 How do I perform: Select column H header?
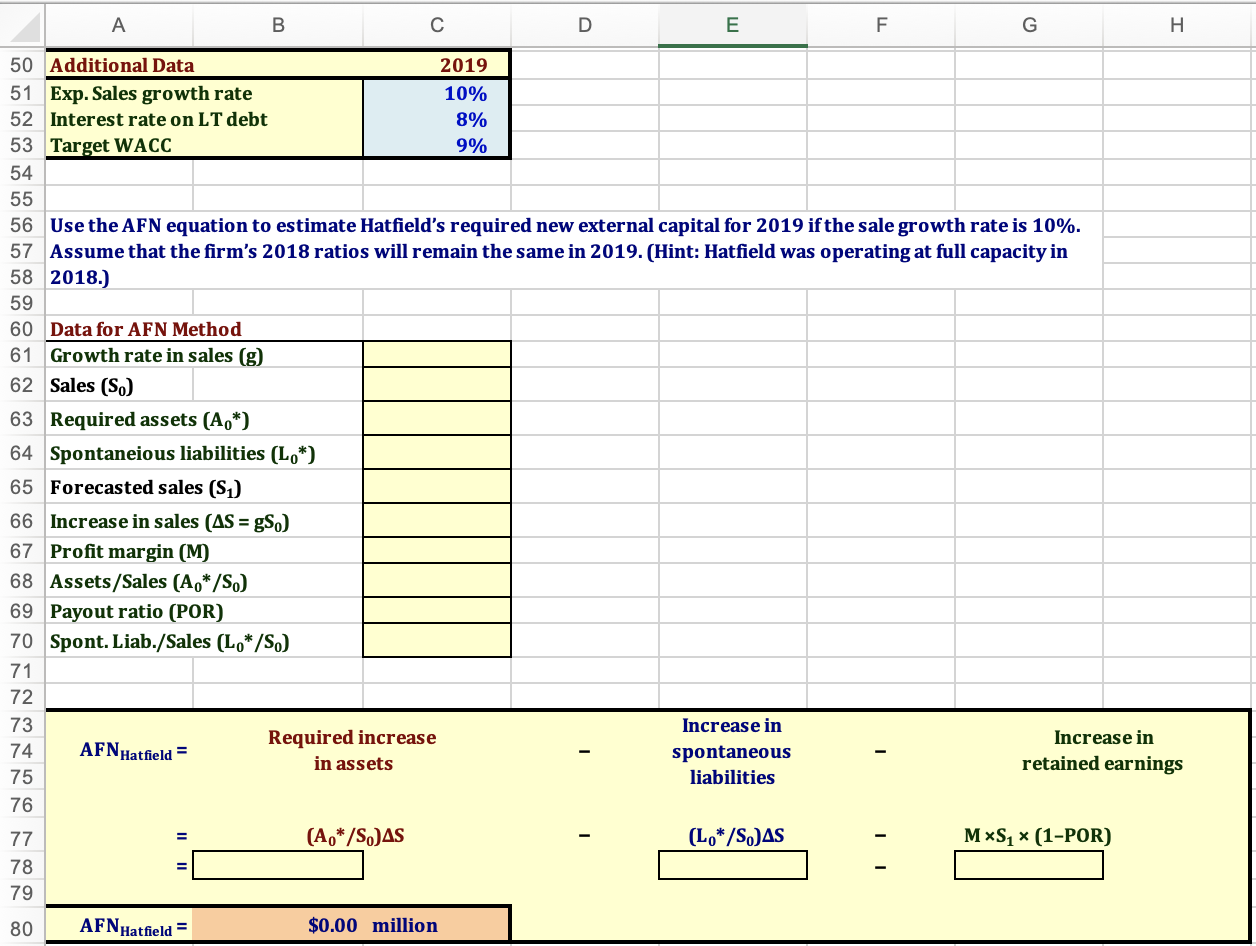(x=1177, y=25)
